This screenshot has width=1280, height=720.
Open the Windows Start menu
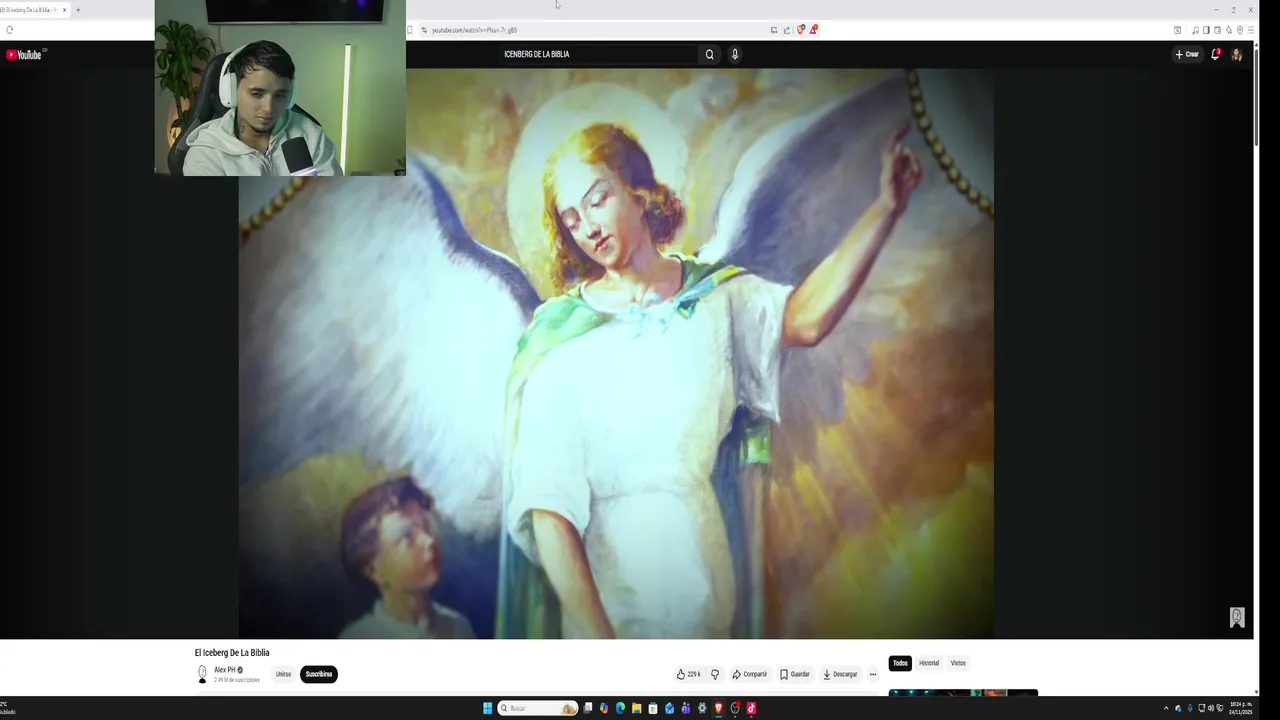point(488,708)
